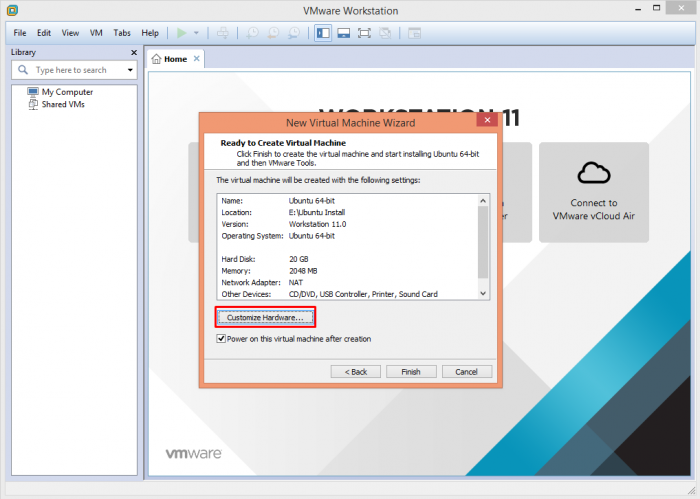This screenshot has width=700, height=499.
Task: Click Connect to VMware vCloud Air tile
Action: 594,192
